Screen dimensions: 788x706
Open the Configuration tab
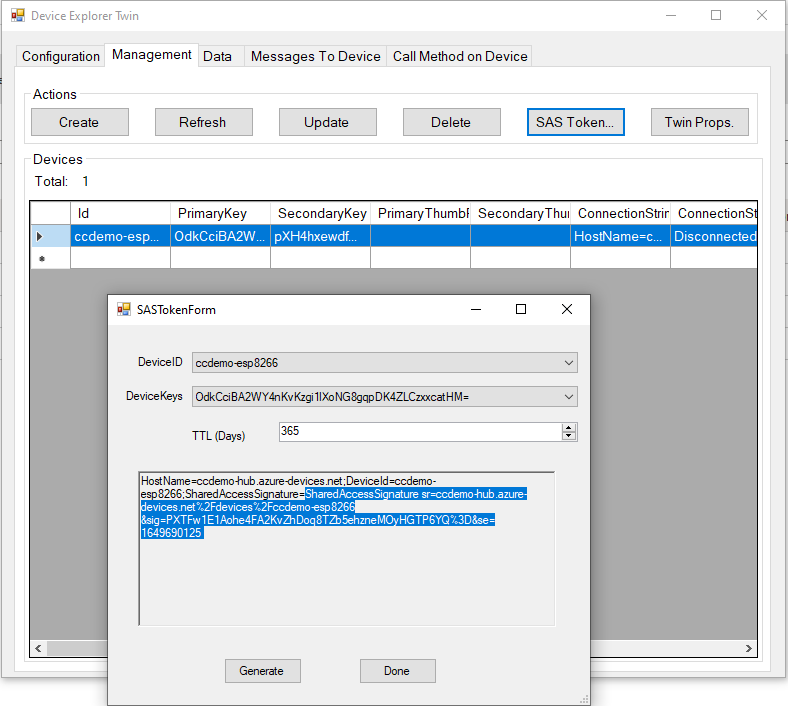coord(60,56)
